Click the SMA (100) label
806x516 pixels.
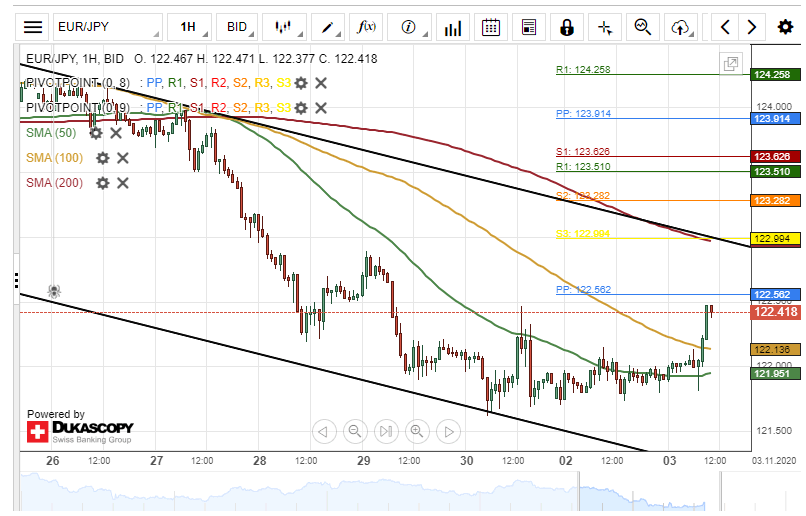pyautogui.click(x=54, y=158)
